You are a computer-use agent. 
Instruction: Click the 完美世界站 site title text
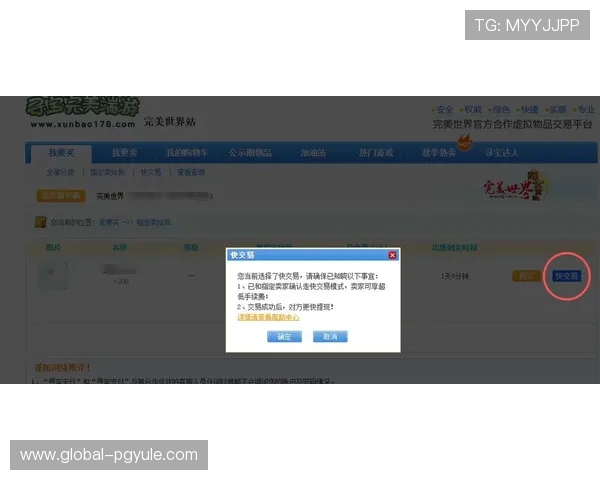click(x=170, y=122)
